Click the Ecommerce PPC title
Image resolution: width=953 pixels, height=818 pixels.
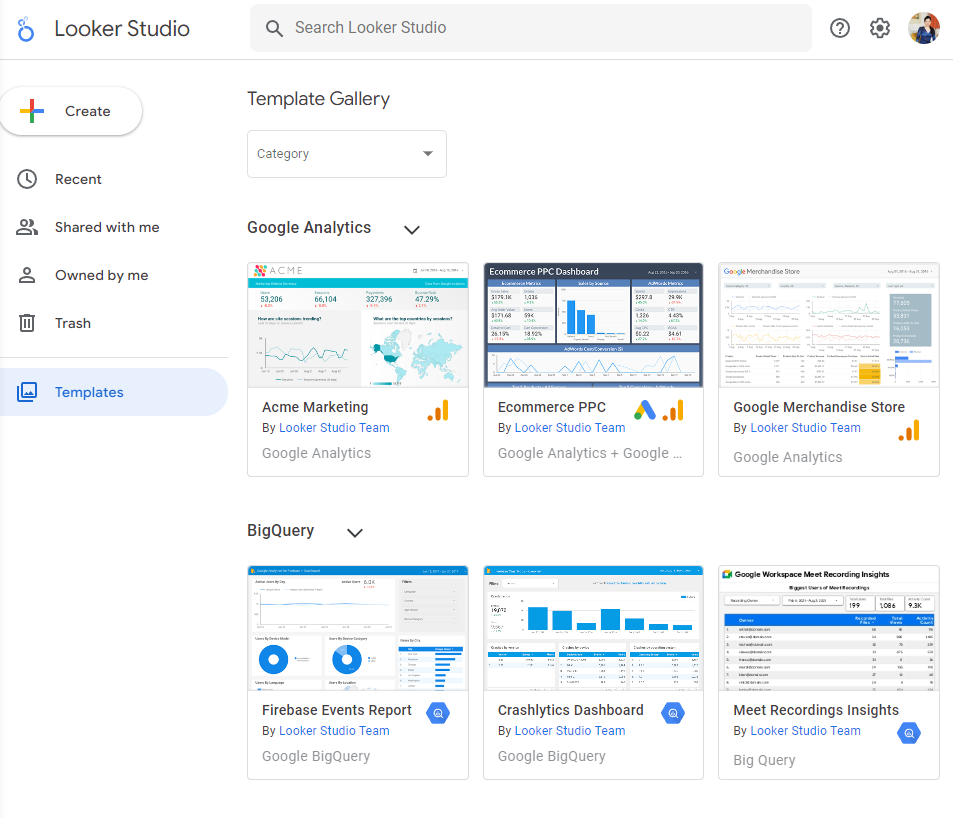551,407
